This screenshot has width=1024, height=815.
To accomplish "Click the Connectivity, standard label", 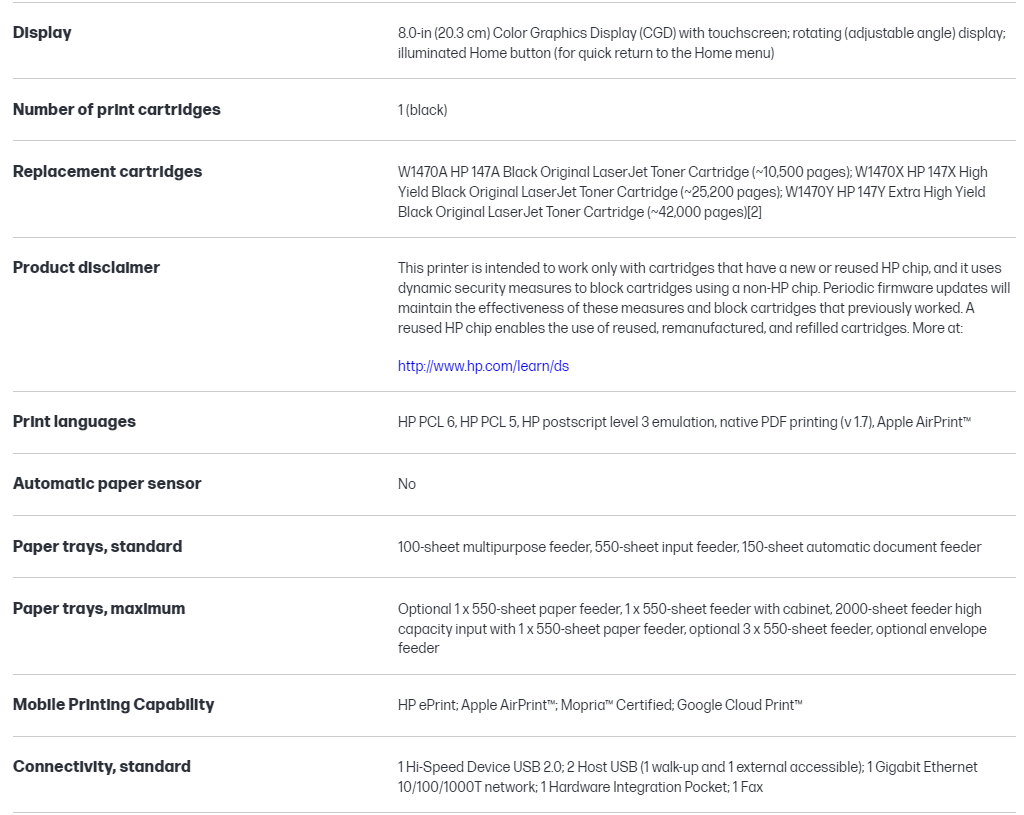I will [x=101, y=767].
